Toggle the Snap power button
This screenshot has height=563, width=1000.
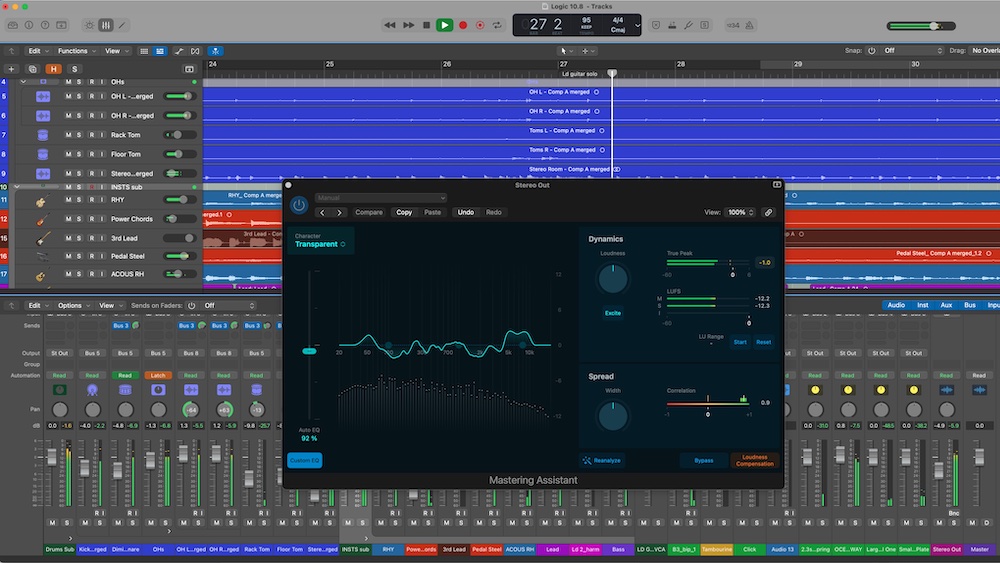871,51
